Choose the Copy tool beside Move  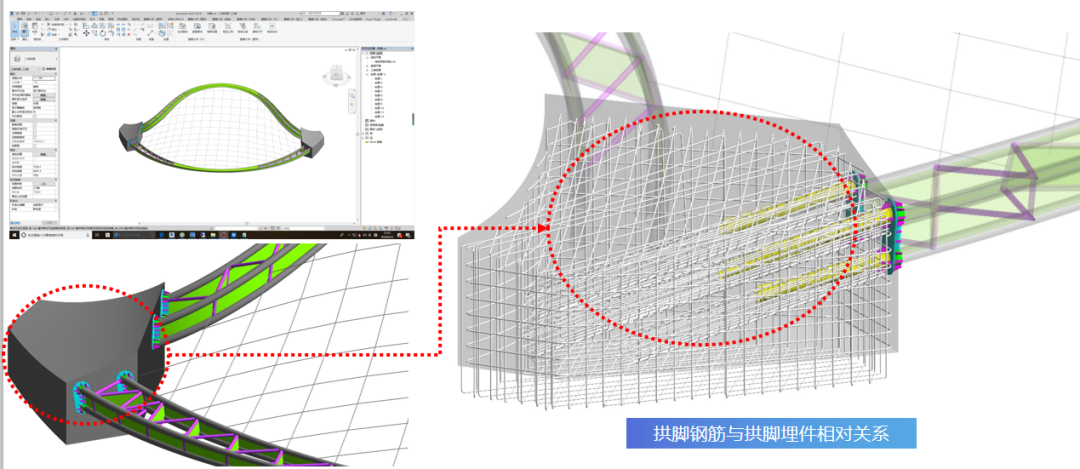tap(94, 33)
